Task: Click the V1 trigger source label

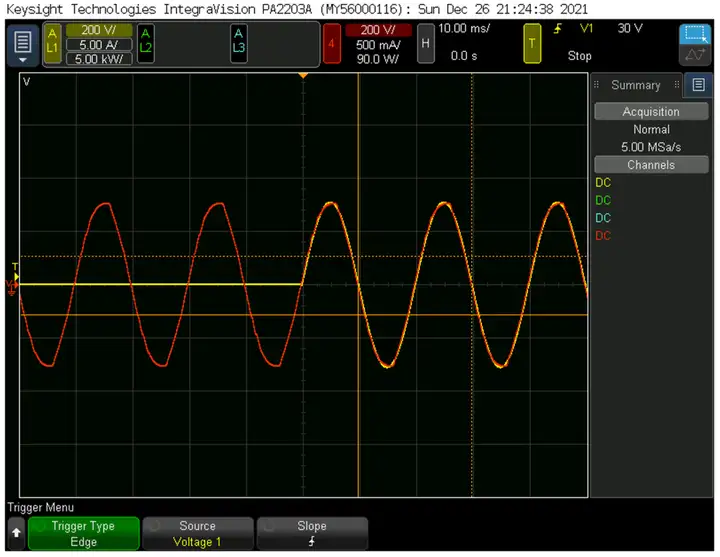Action: tap(586, 28)
